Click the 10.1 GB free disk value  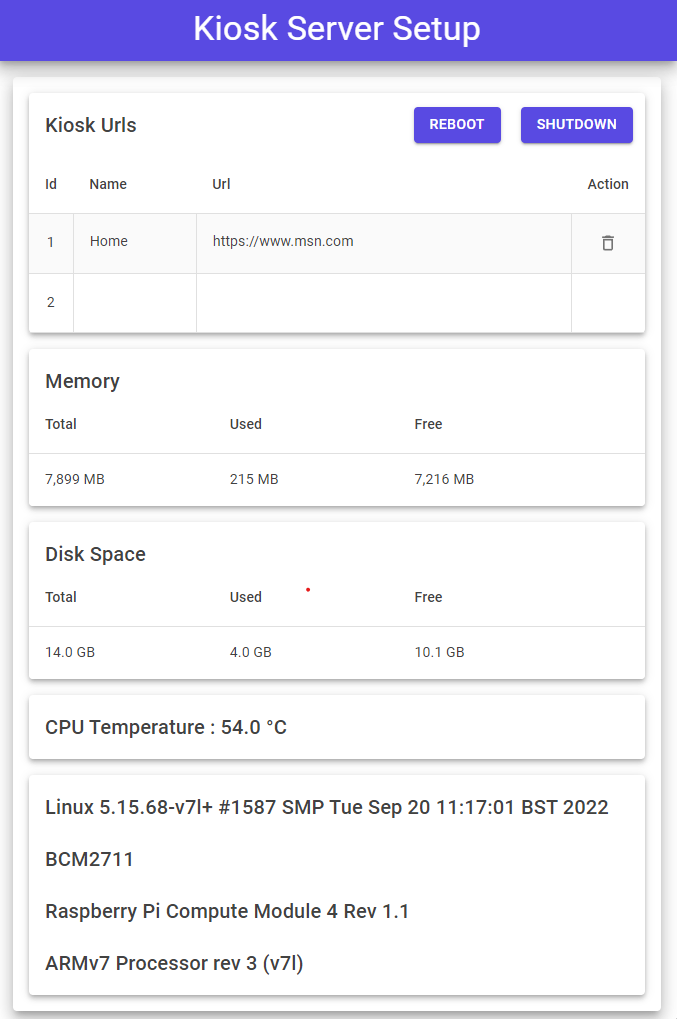click(439, 652)
